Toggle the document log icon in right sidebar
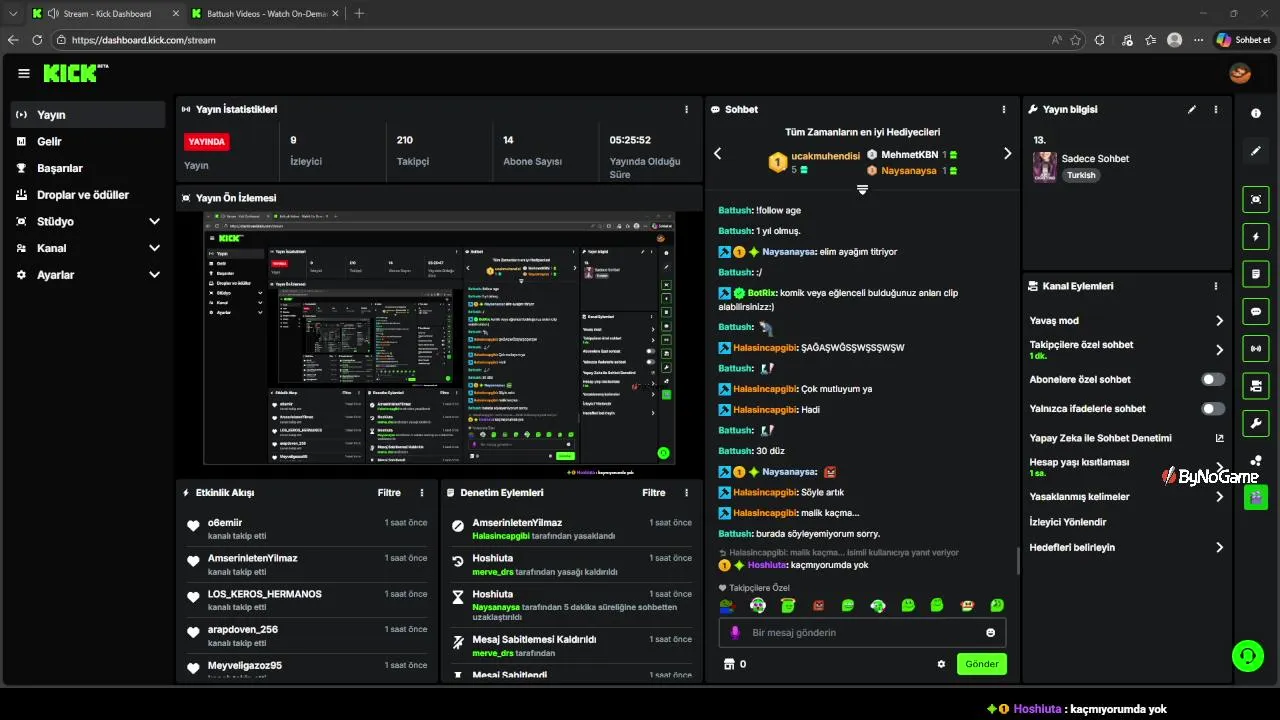Screen dimensions: 1280x720 (x=1256, y=274)
